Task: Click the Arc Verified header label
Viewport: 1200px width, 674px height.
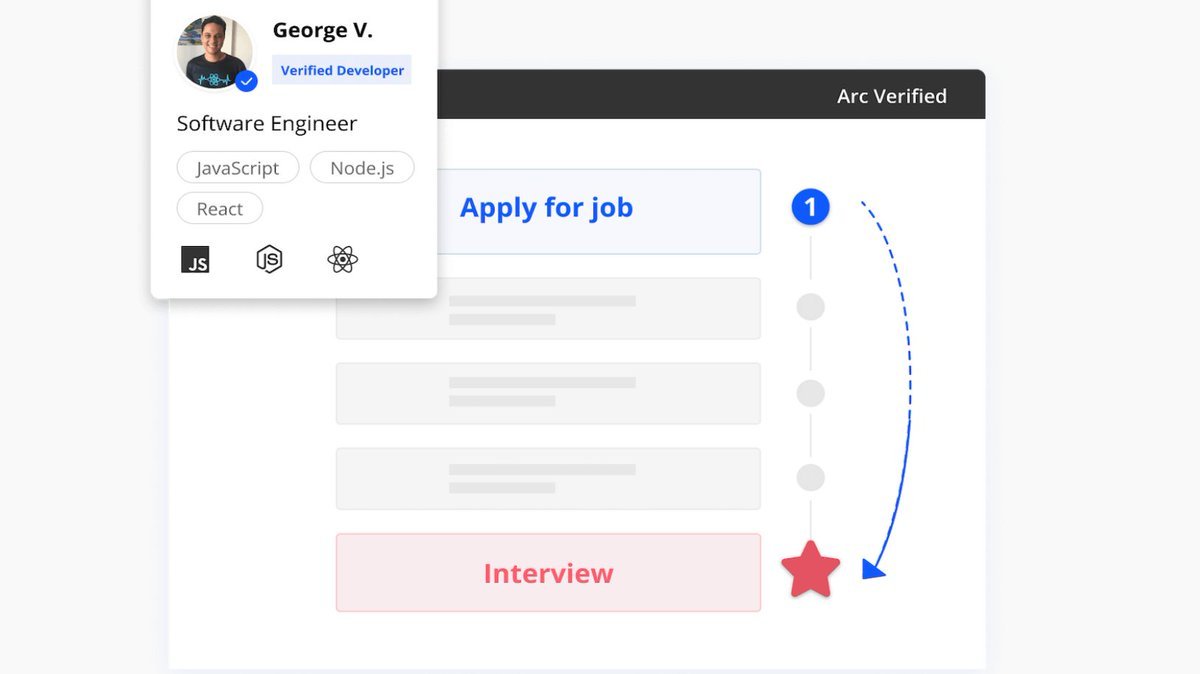Action: point(891,96)
